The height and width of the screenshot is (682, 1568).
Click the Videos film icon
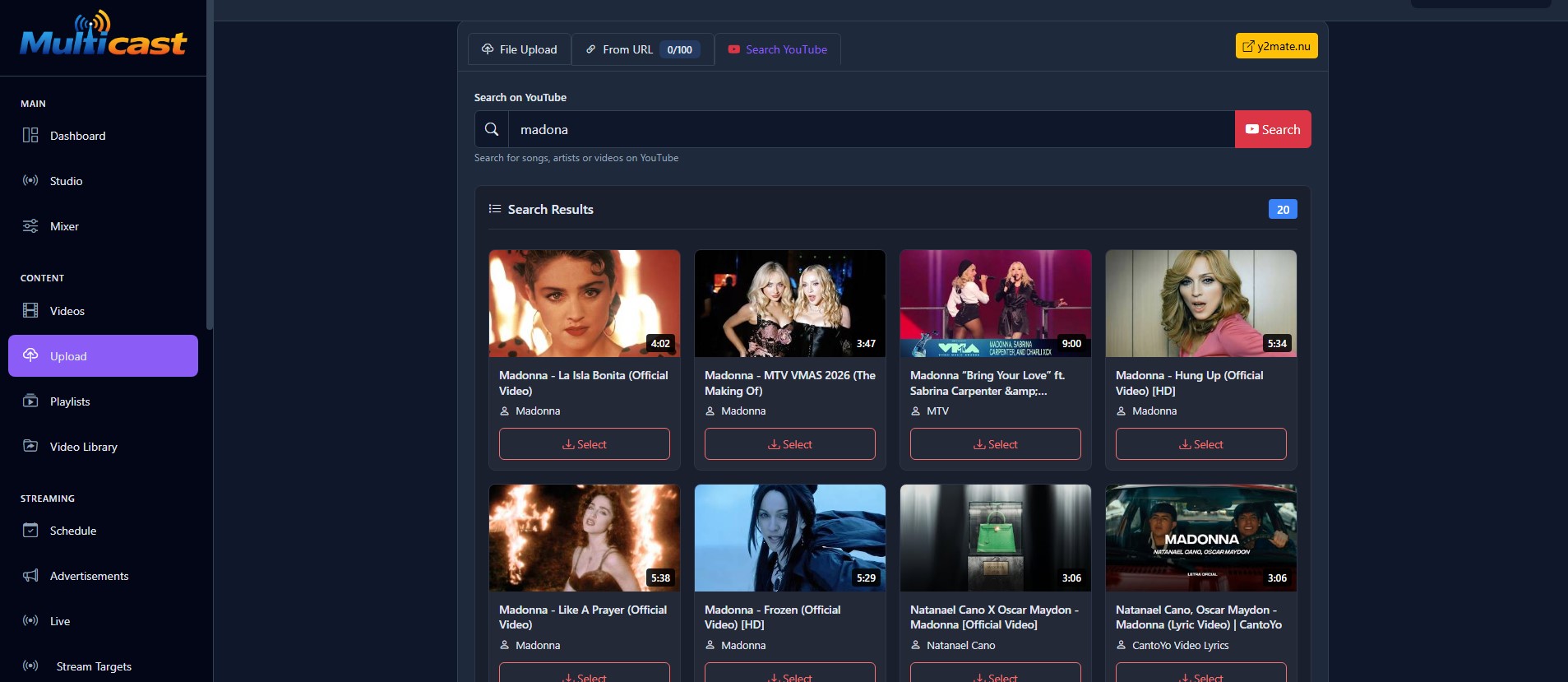point(30,310)
